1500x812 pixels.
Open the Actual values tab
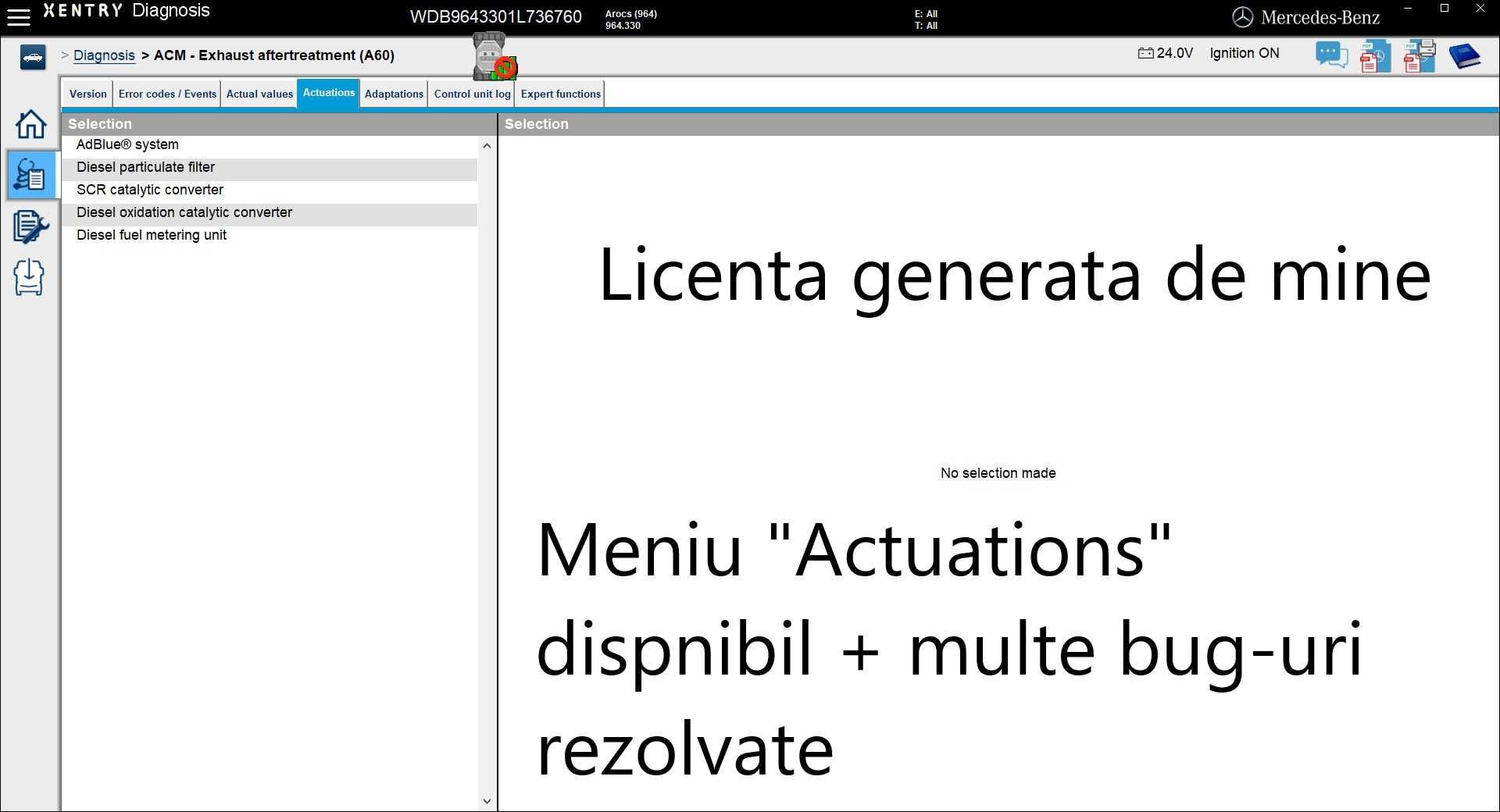pos(259,94)
